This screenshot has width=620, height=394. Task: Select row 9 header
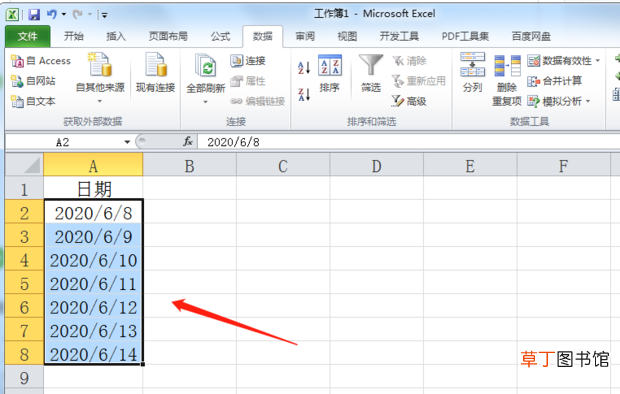coord(24,377)
